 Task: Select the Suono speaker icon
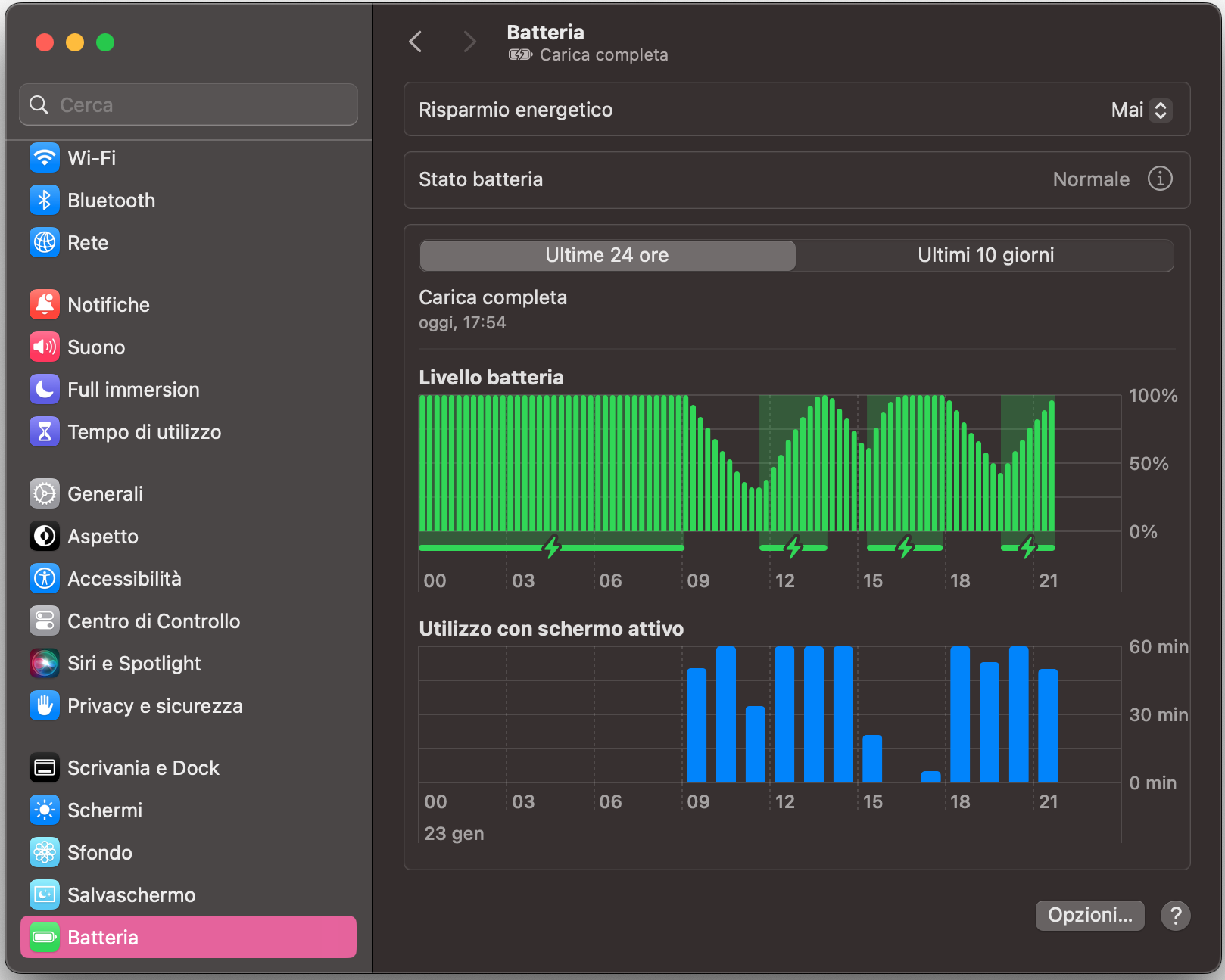[x=45, y=347]
